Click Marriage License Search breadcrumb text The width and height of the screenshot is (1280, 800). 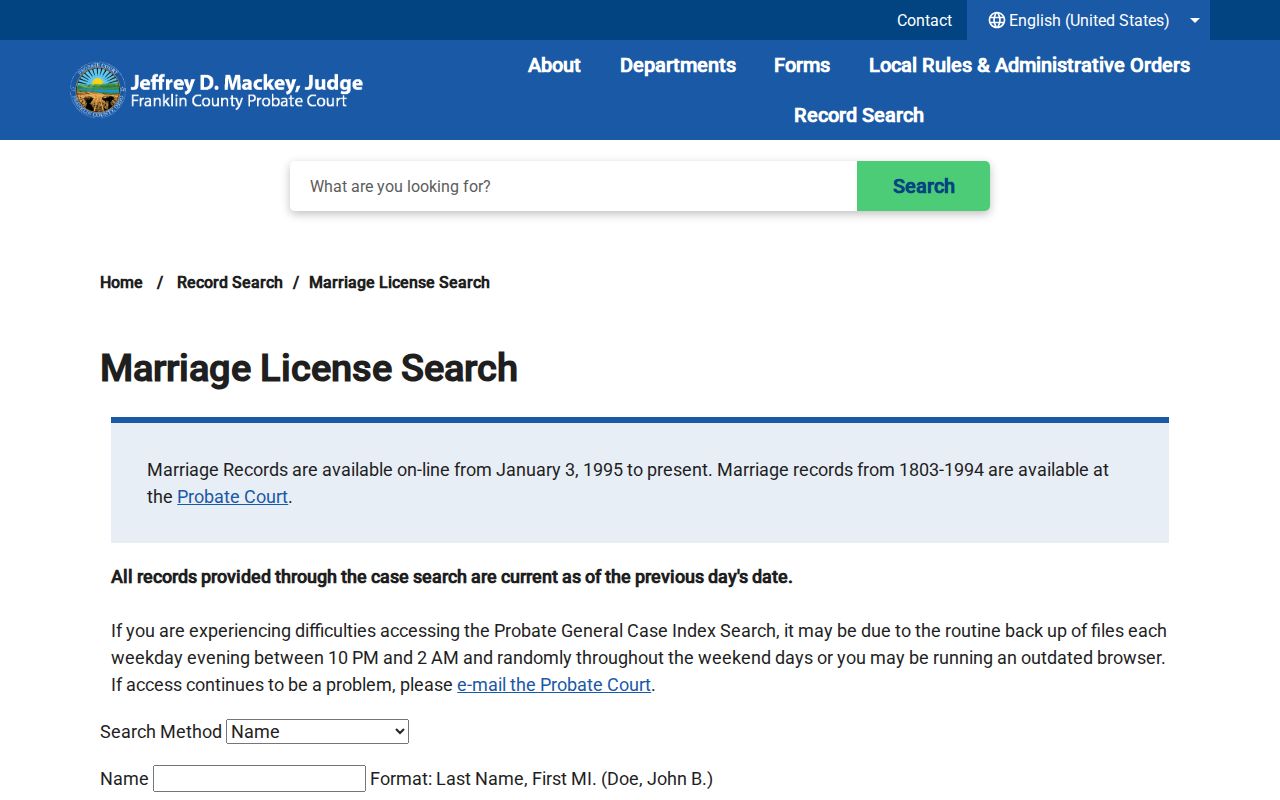399,283
